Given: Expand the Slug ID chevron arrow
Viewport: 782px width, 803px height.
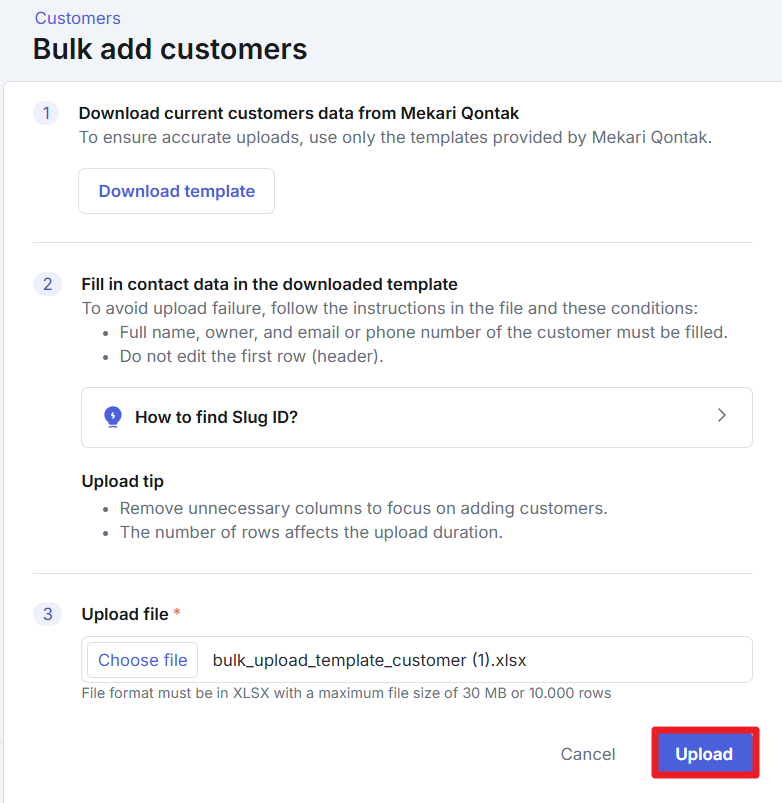Looking at the screenshot, I should click(x=722, y=416).
